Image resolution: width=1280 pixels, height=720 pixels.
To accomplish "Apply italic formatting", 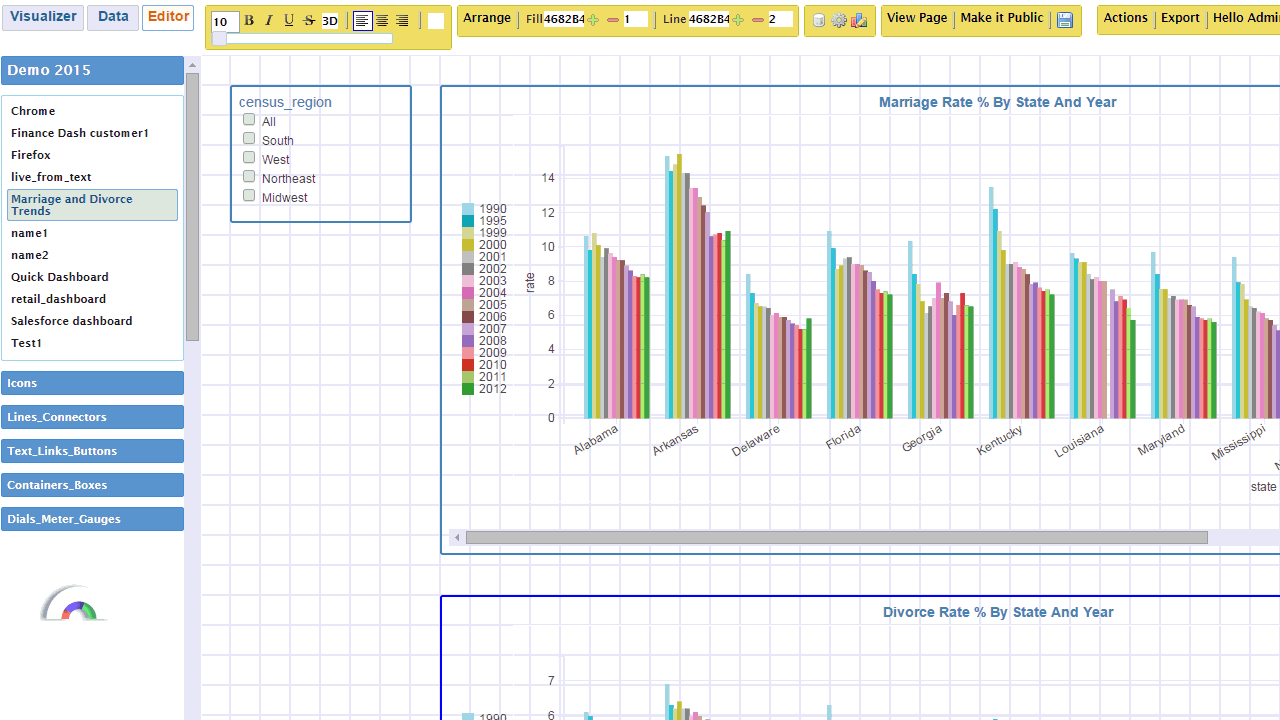I will (x=268, y=20).
